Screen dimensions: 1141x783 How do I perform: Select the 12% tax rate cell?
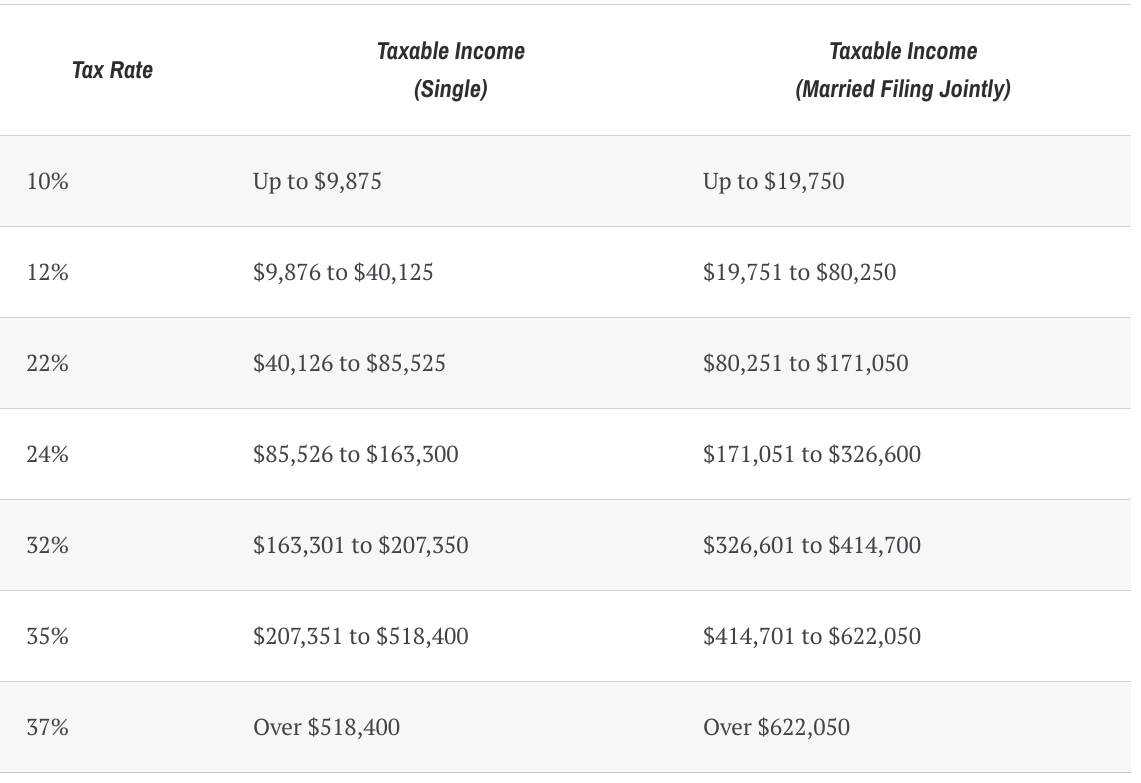(x=48, y=272)
